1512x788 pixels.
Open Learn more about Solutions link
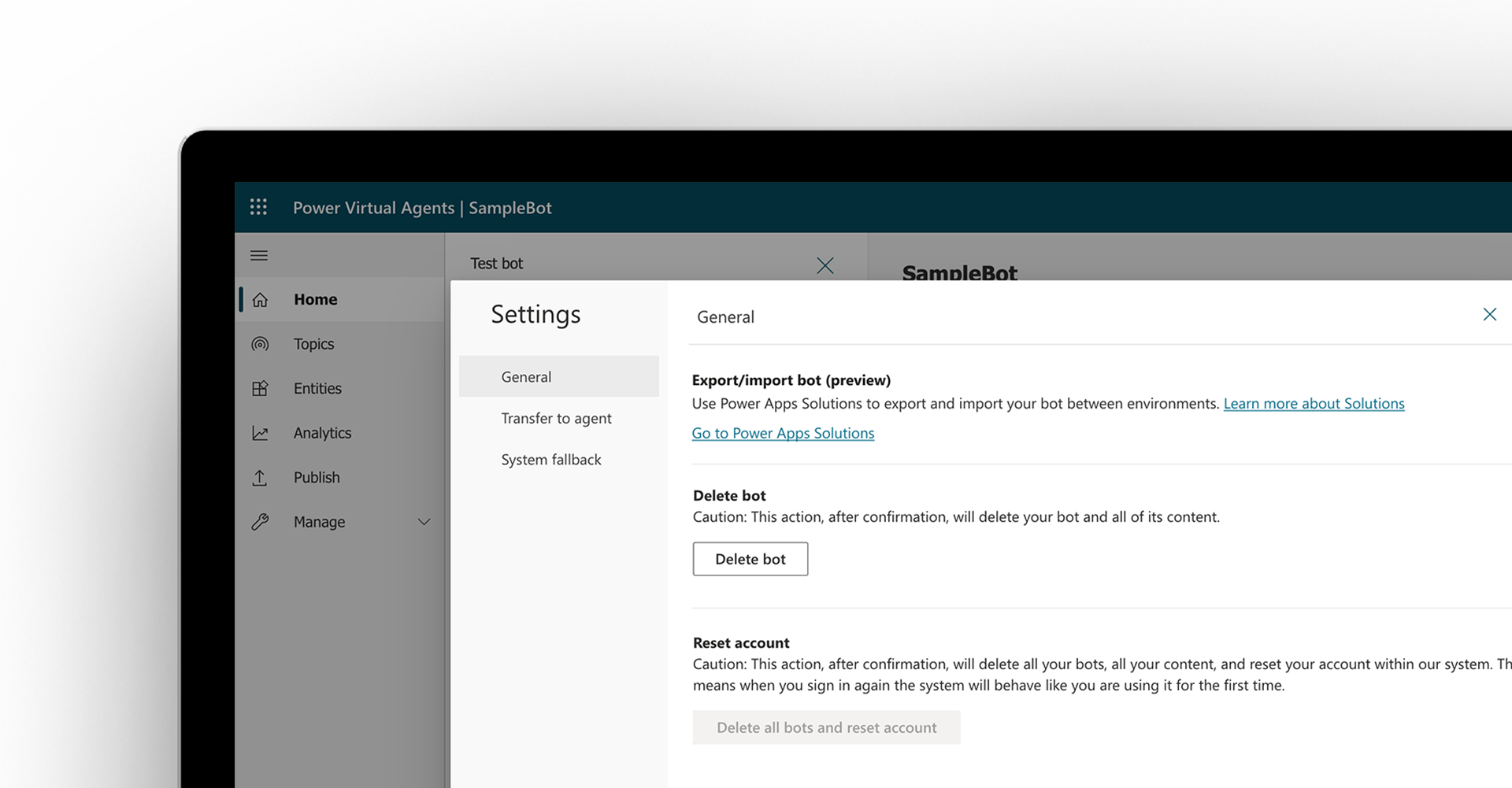[x=1314, y=404]
